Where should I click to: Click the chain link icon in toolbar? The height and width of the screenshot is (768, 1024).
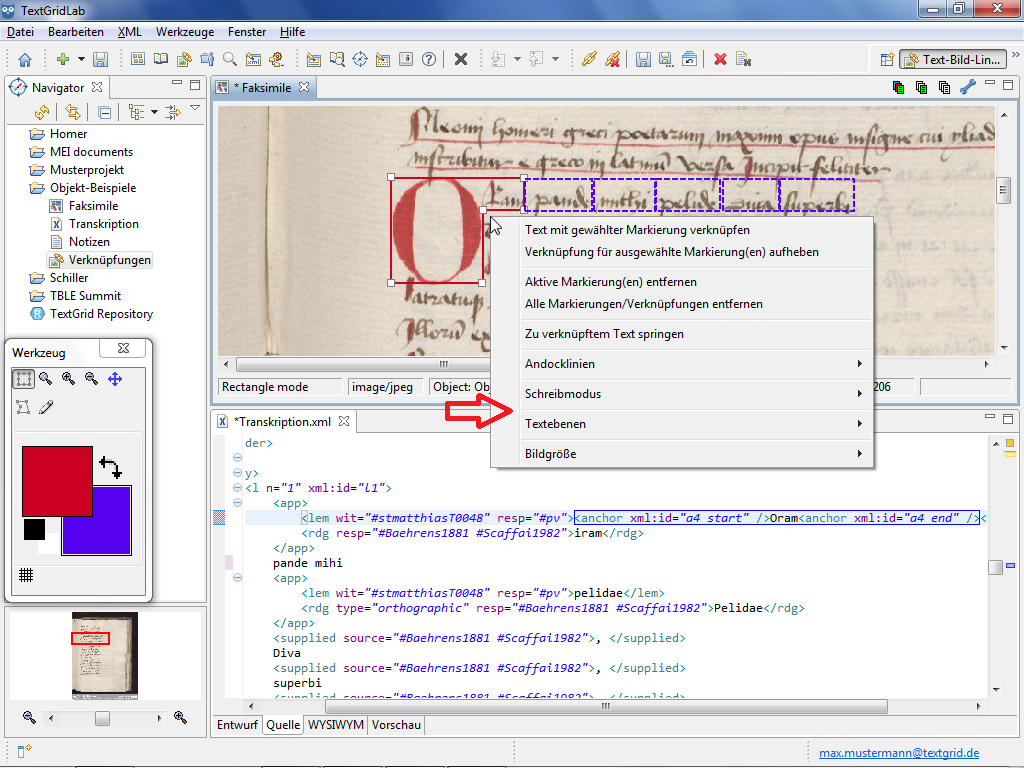(x=589, y=60)
